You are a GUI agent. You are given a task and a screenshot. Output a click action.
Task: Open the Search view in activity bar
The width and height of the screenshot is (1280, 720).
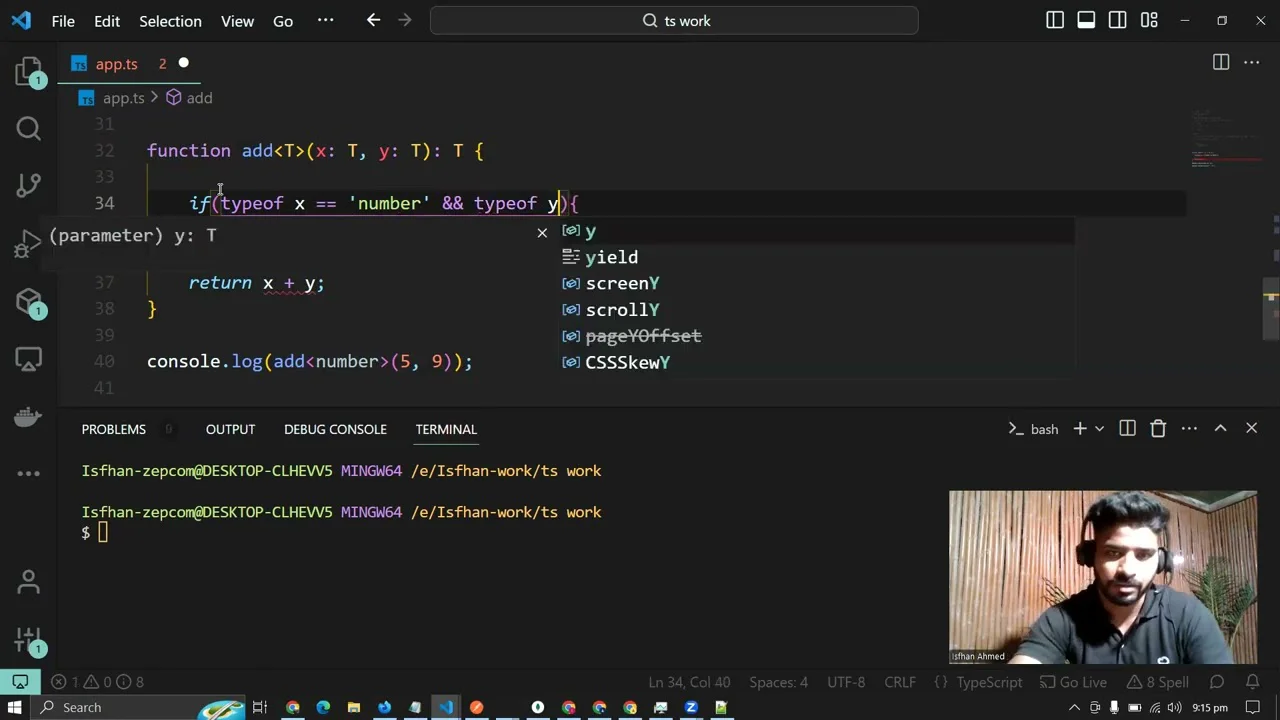click(x=28, y=128)
